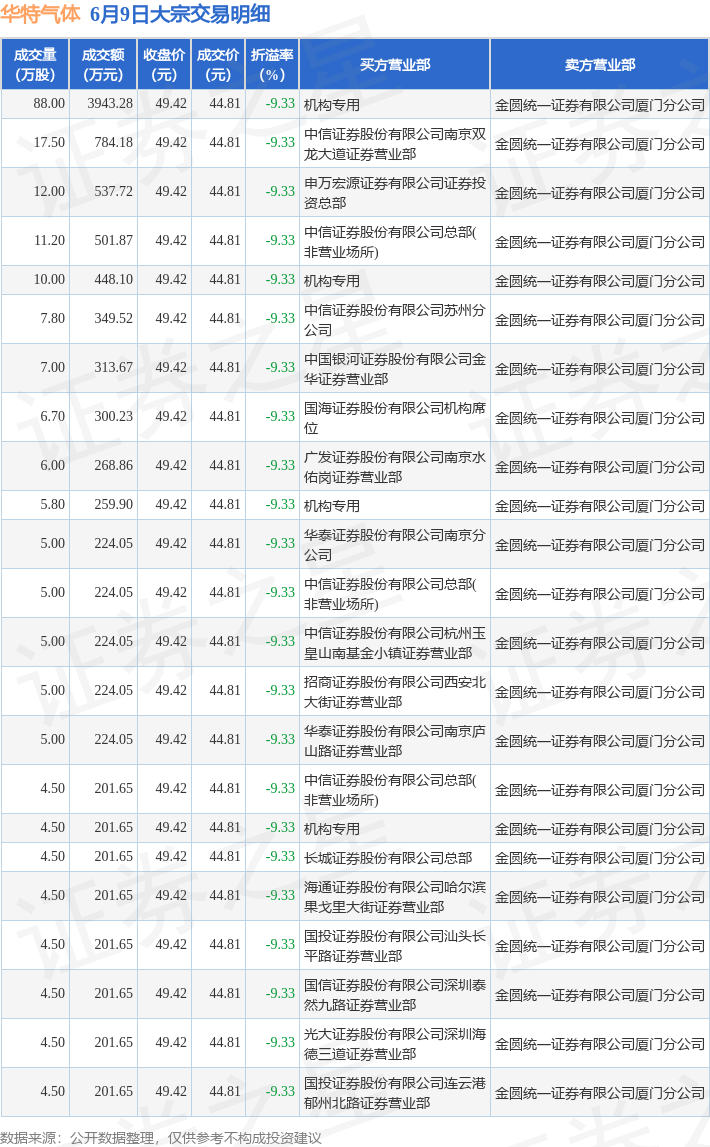710x1147 pixels.
Task: Select buyer 国投证券汕头长平路证券营业部
Action: (395, 947)
